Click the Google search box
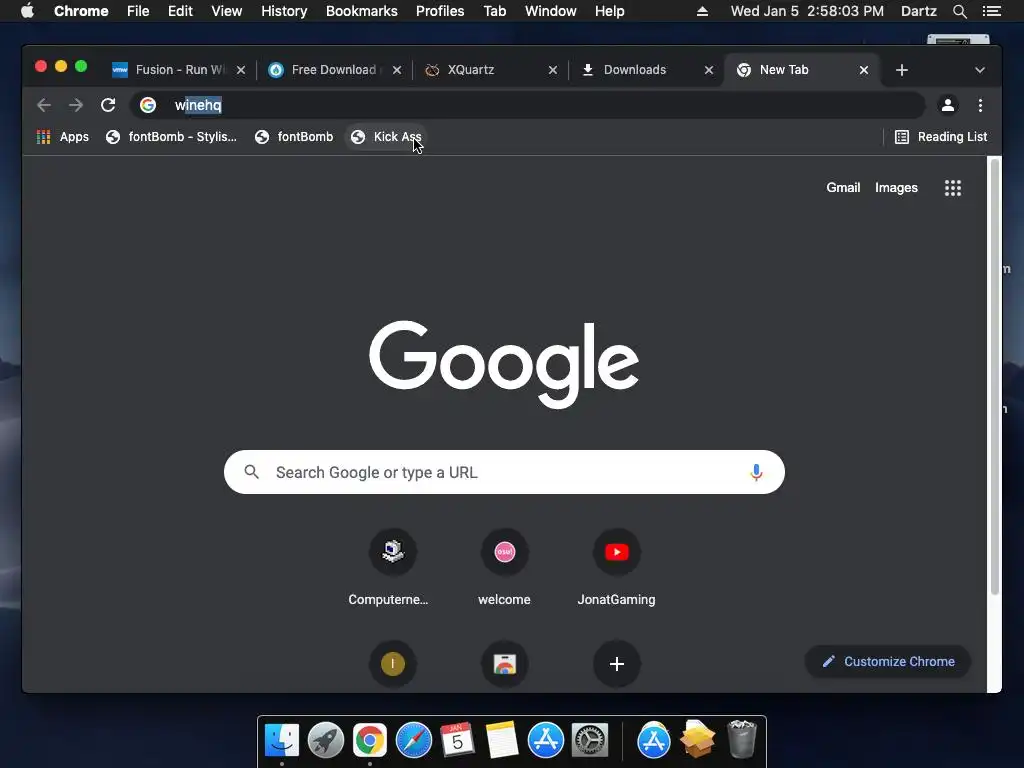 pos(504,472)
